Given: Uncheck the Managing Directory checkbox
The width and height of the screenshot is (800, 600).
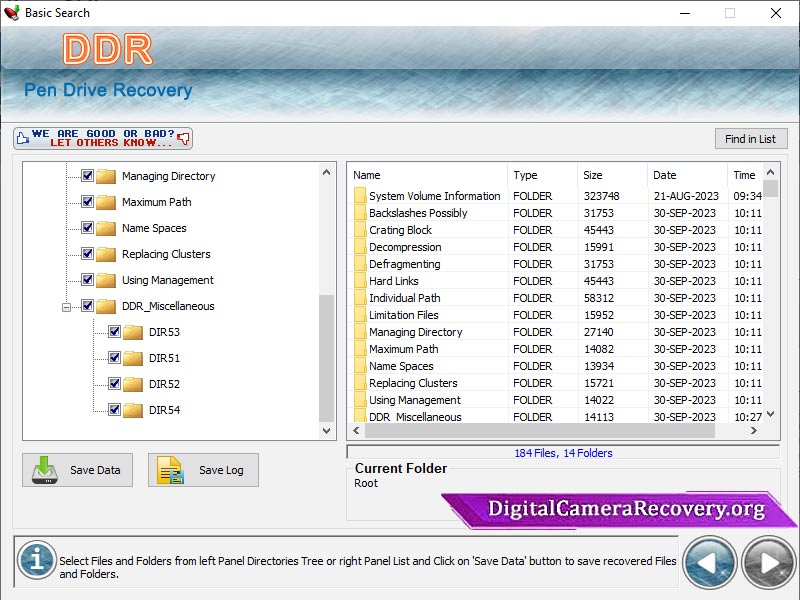Looking at the screenshot, I should pos(87,176).
